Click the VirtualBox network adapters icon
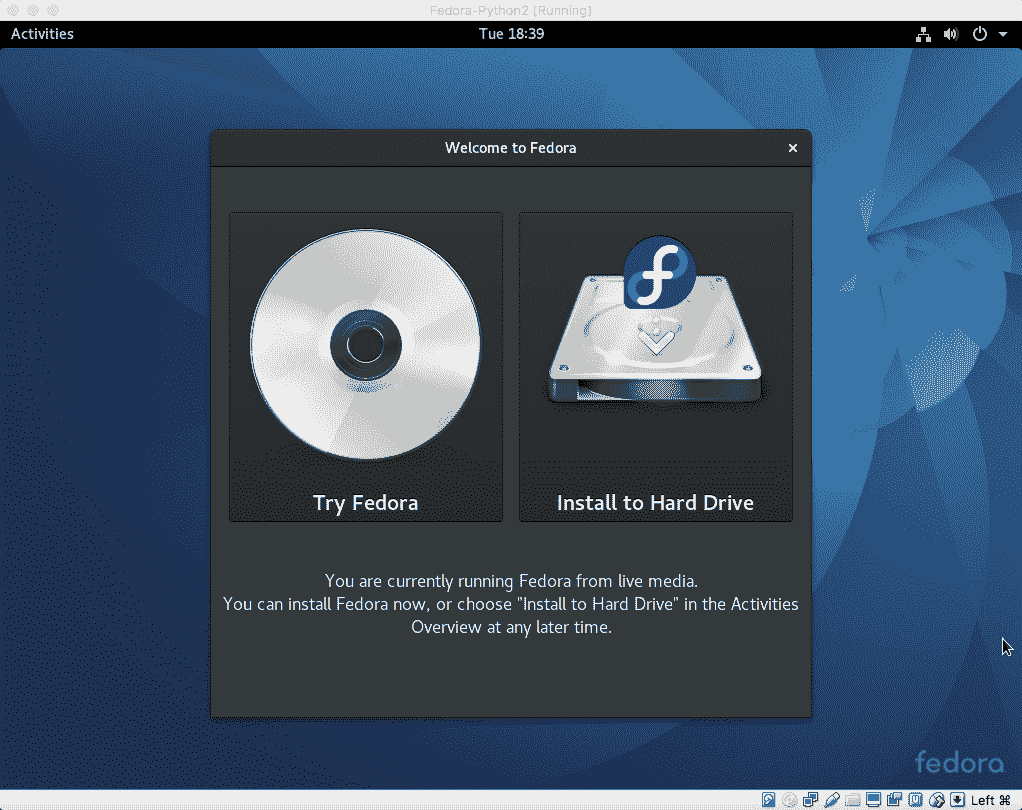Image resolution: width=1022 pixels, height=810 pixels. [x=810, y=800]
